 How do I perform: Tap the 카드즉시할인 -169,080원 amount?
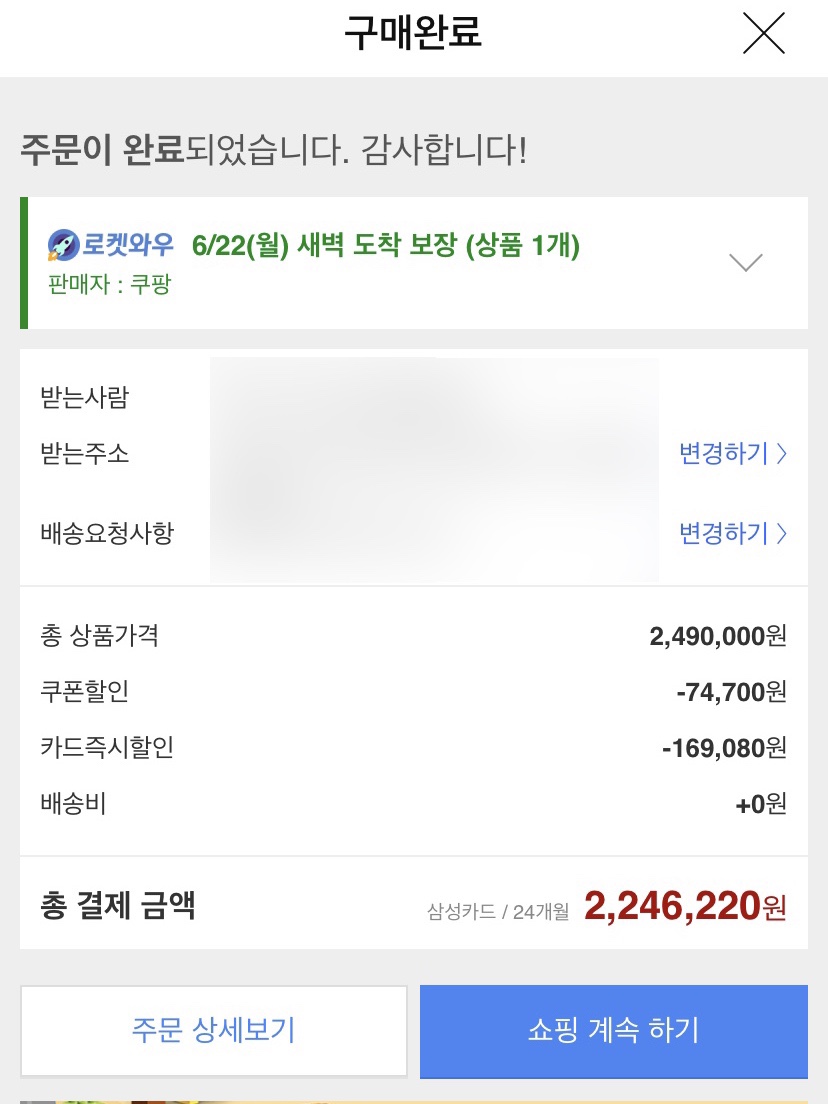pyautogui.click(x=724, y=748)
